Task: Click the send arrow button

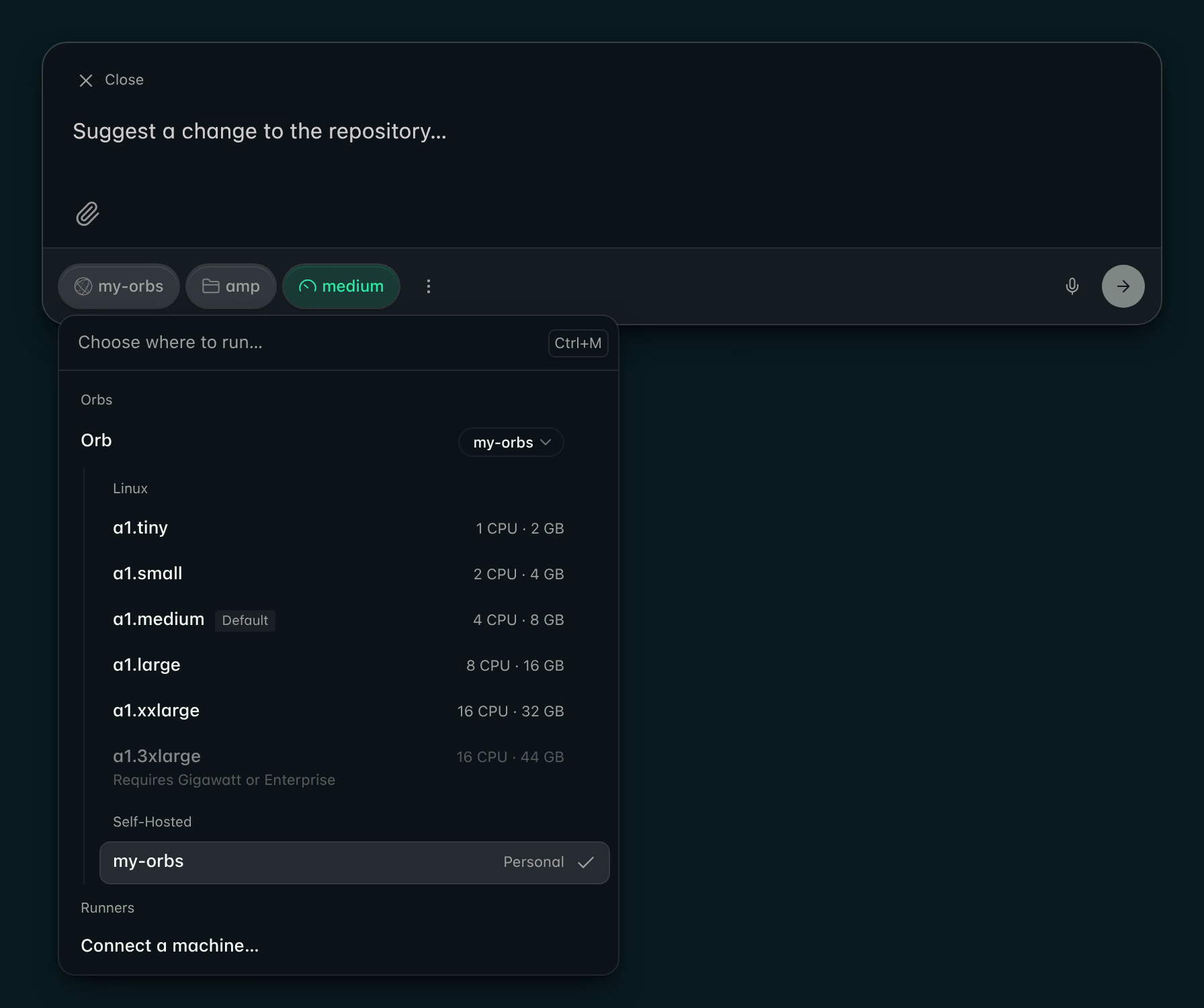Action: point(1123,286)
